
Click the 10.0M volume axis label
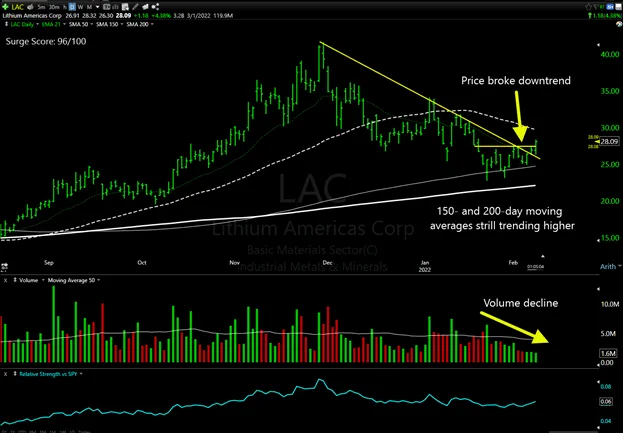point(610,305)
